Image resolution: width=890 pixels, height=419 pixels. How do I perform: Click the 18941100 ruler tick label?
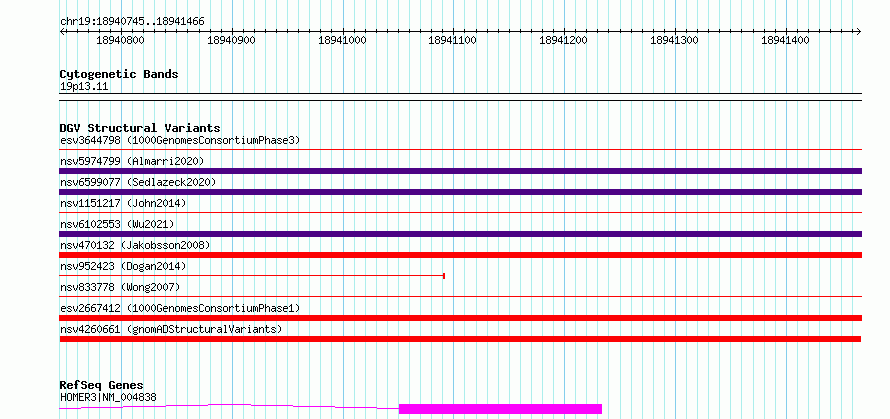(x=452, y=40)
